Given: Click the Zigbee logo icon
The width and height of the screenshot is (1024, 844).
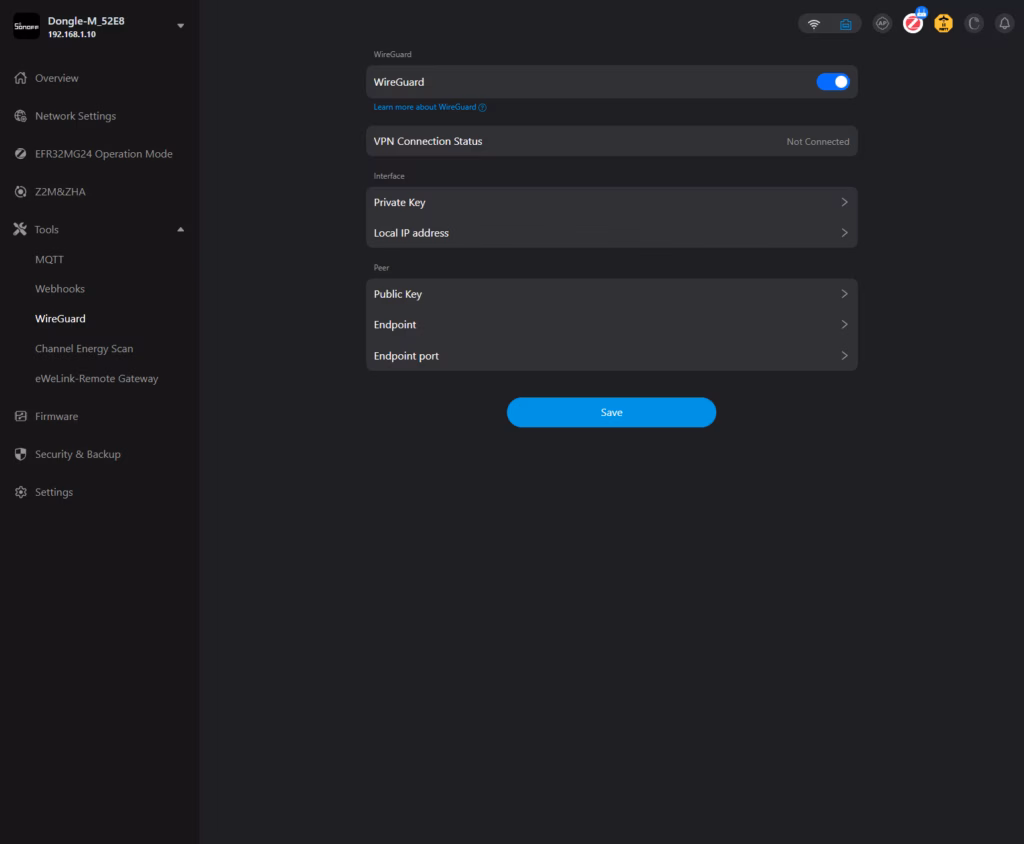Looking at the screenshot, I should tap(912, 24).
